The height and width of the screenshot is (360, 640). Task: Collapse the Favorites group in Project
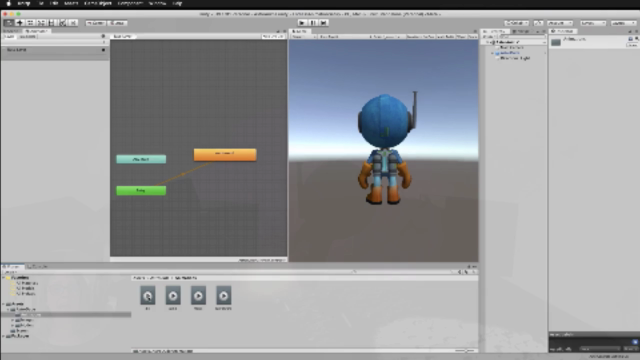tap(4, 278)
